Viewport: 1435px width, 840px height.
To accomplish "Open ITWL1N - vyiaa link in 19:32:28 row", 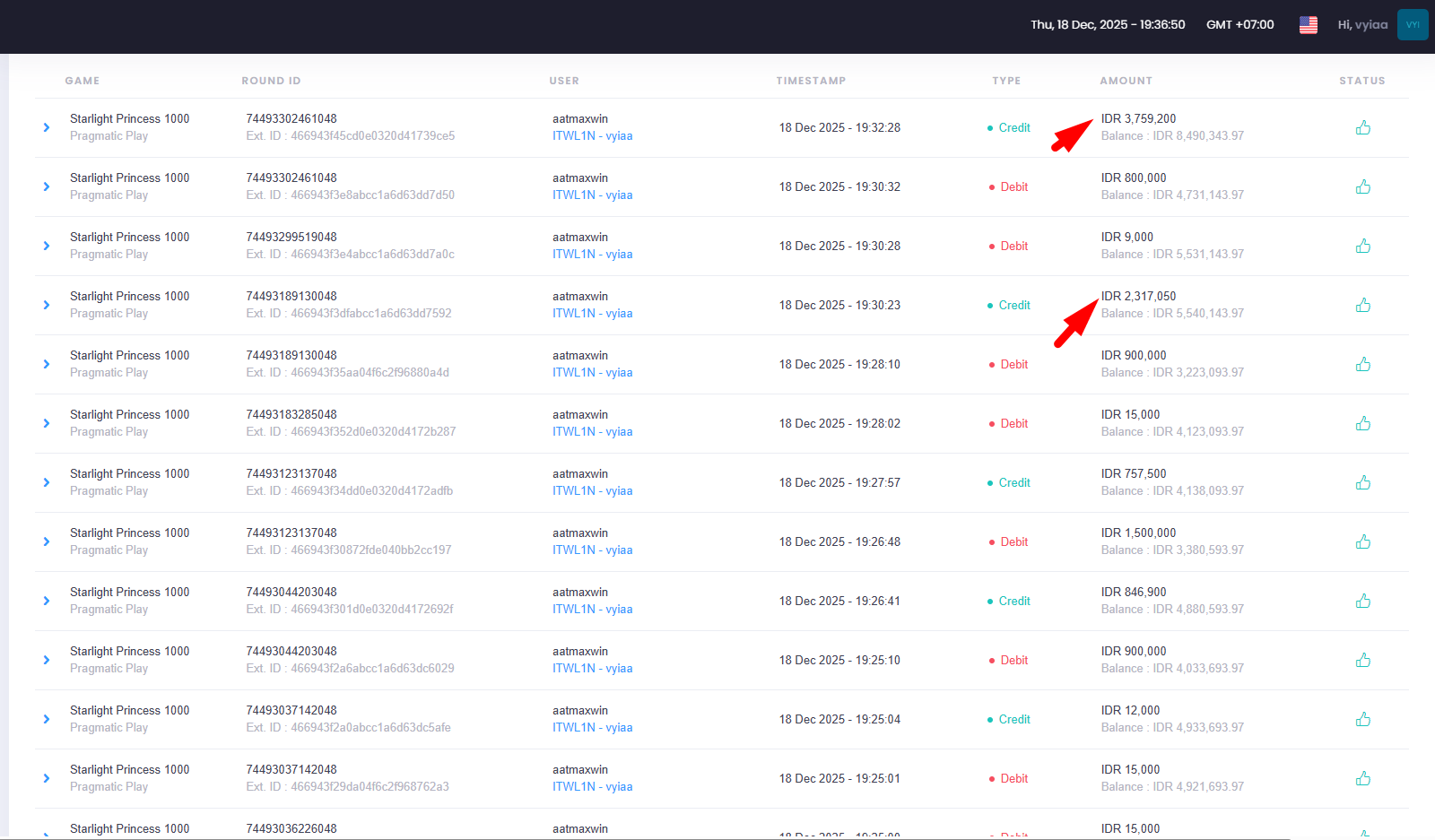I will pos(593,136).
